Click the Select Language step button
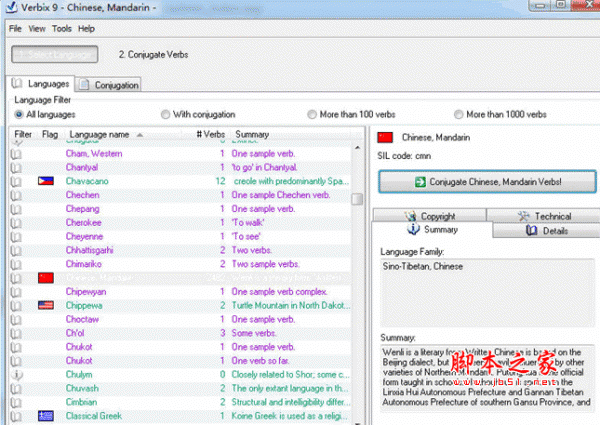This screenshot has height=425, width=600. click(55, 54)
